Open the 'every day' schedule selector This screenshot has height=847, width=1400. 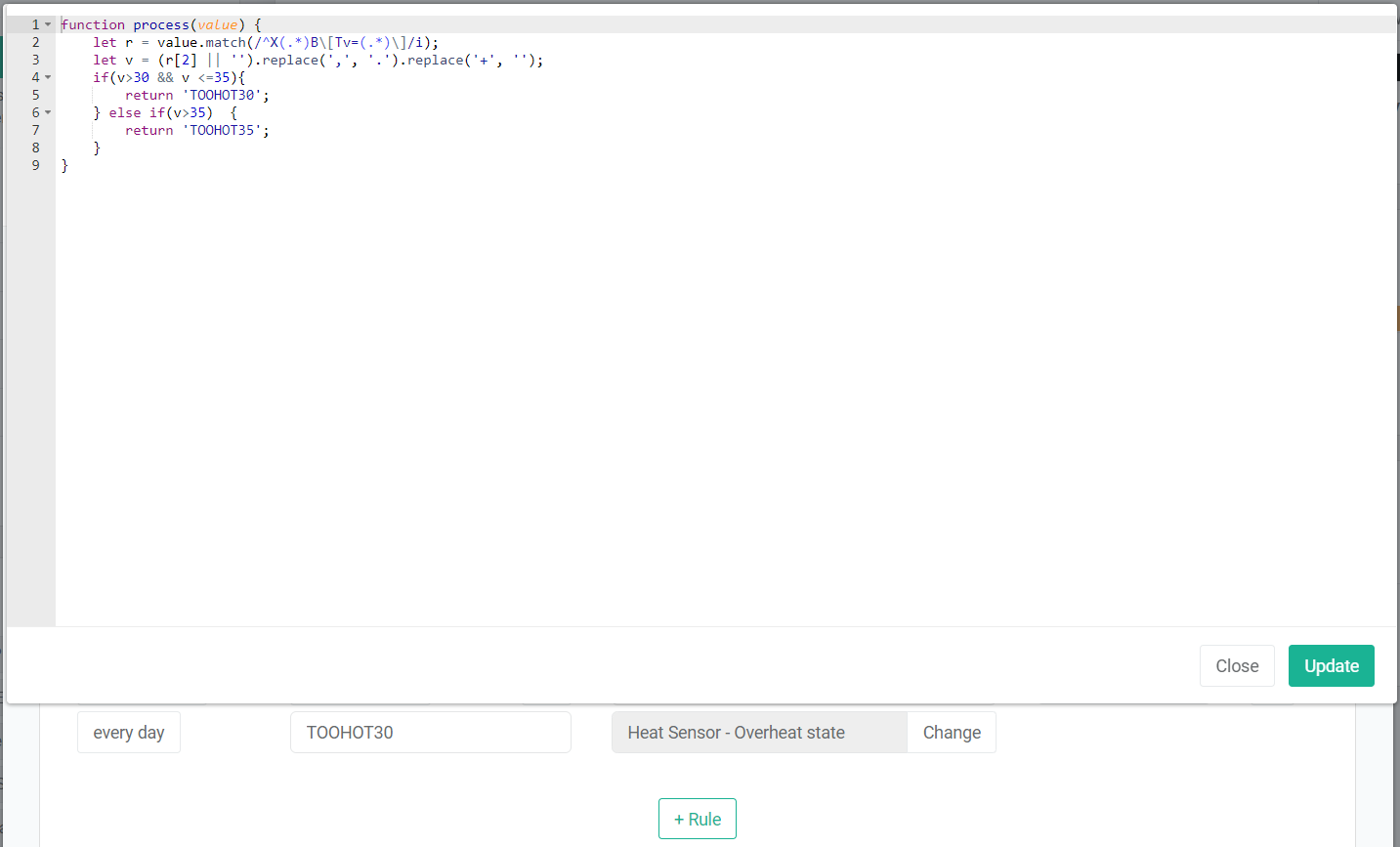(129, 733)
